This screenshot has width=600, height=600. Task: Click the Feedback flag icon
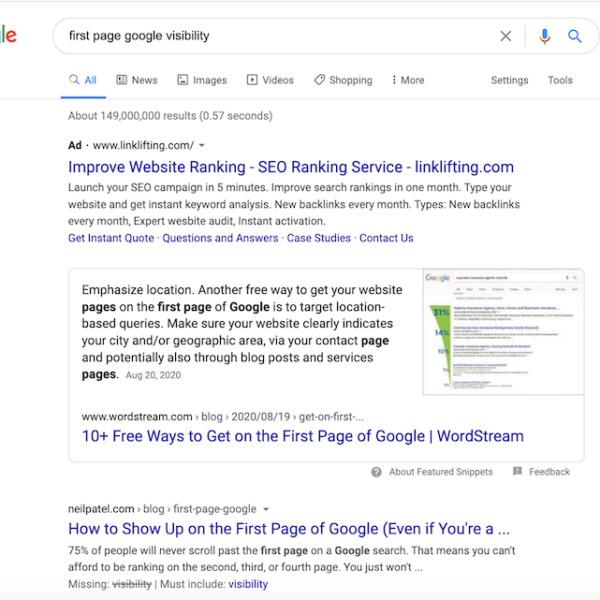[x=517, y=472]
